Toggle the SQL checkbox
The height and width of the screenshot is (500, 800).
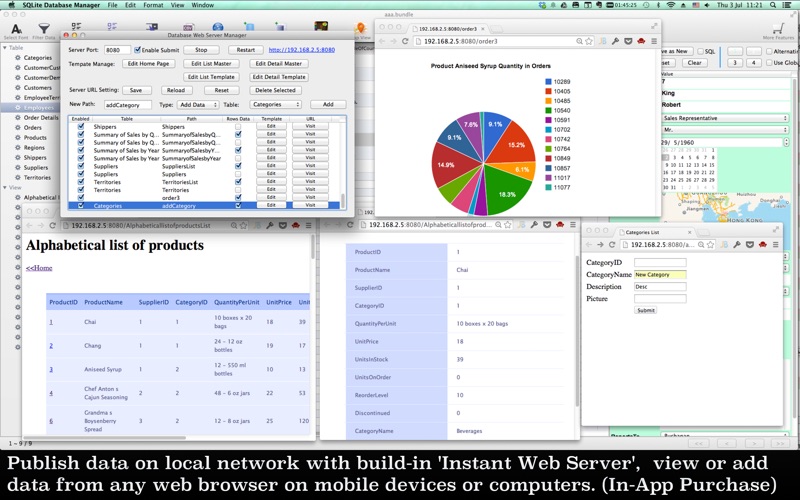[701, 52]
